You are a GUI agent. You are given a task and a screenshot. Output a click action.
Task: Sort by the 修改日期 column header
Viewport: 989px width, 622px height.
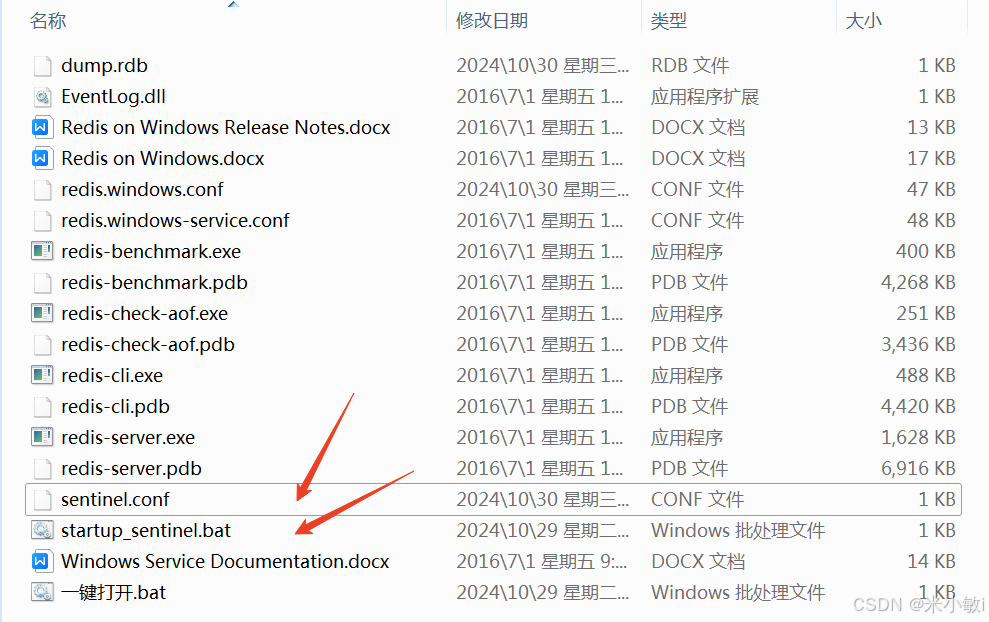pyautogui.click(x=492, y=21)
